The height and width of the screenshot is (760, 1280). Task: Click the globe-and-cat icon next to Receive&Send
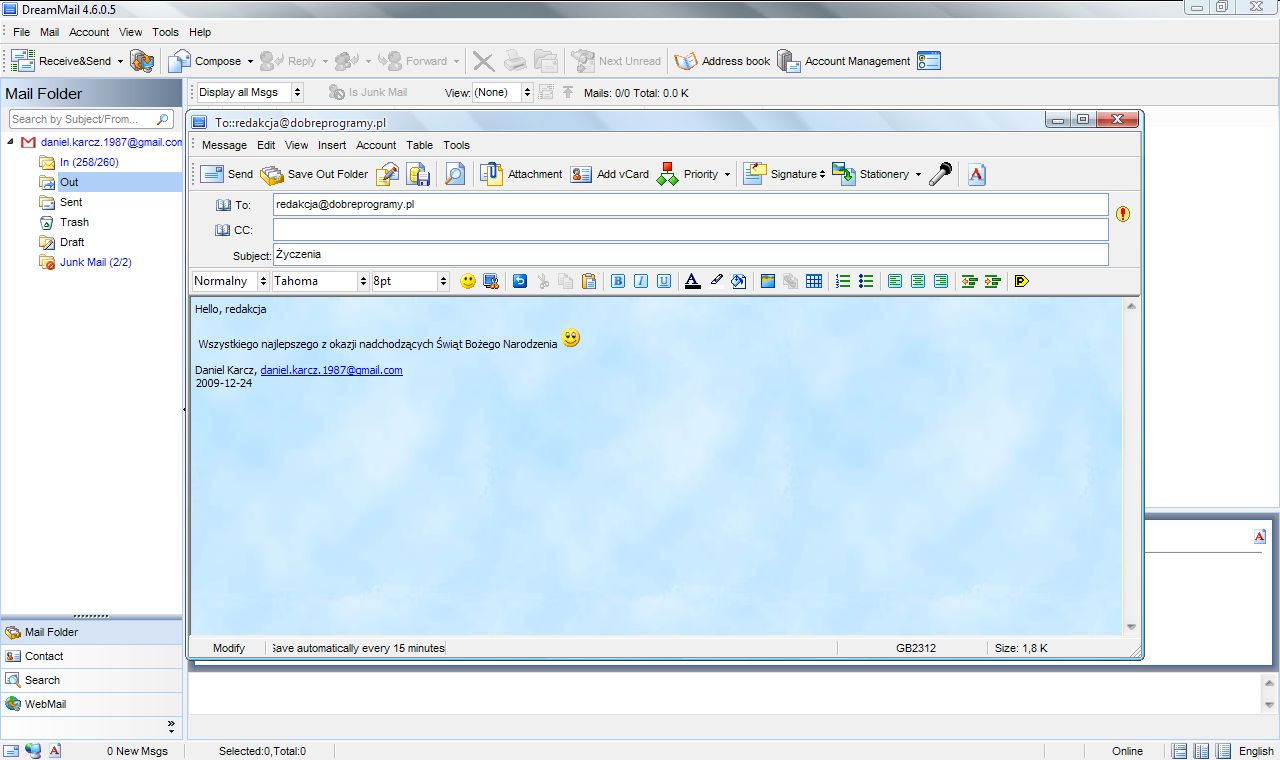point(142,61)
